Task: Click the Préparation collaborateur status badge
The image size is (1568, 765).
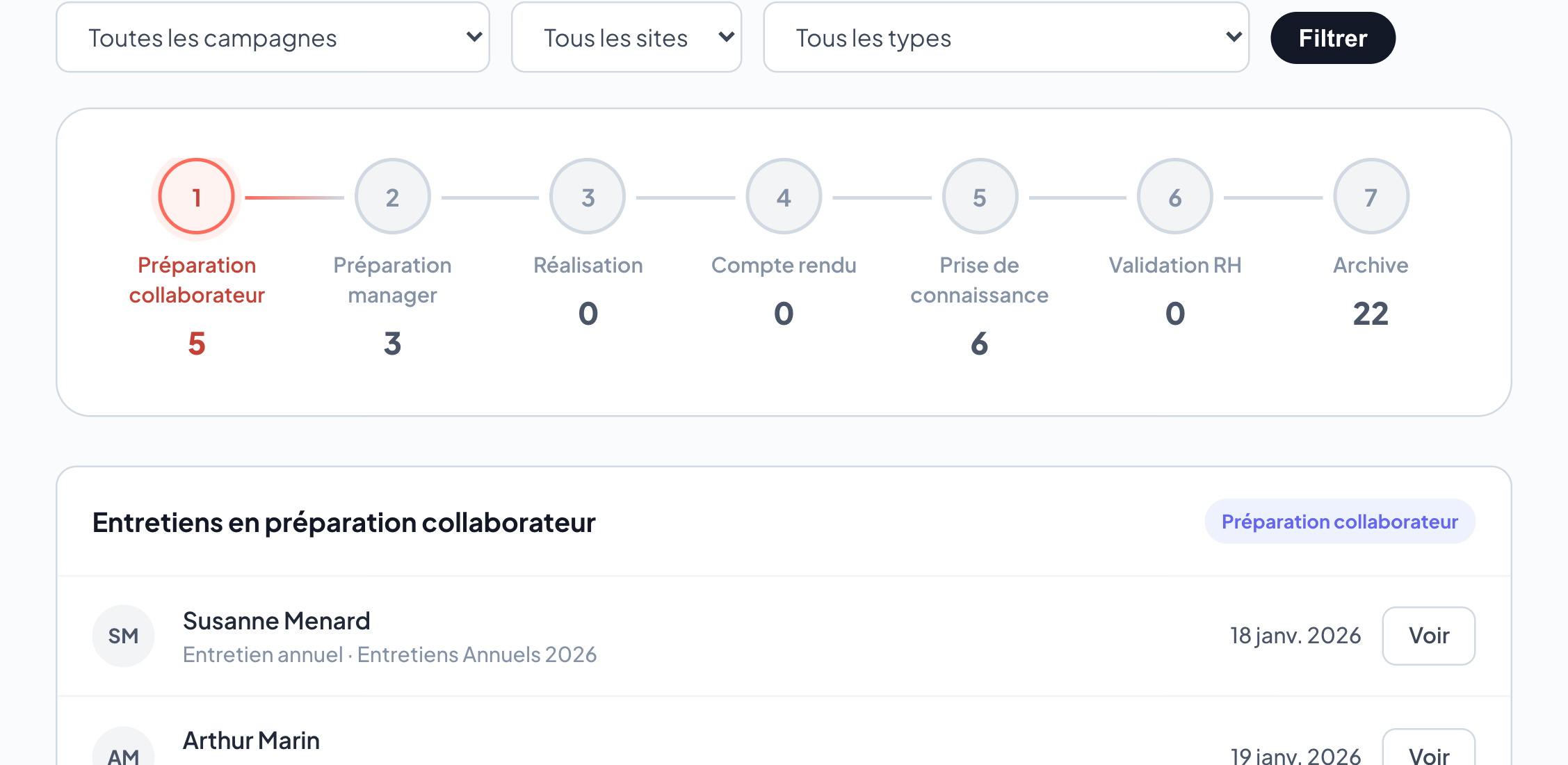Action: click(1340, 522)
